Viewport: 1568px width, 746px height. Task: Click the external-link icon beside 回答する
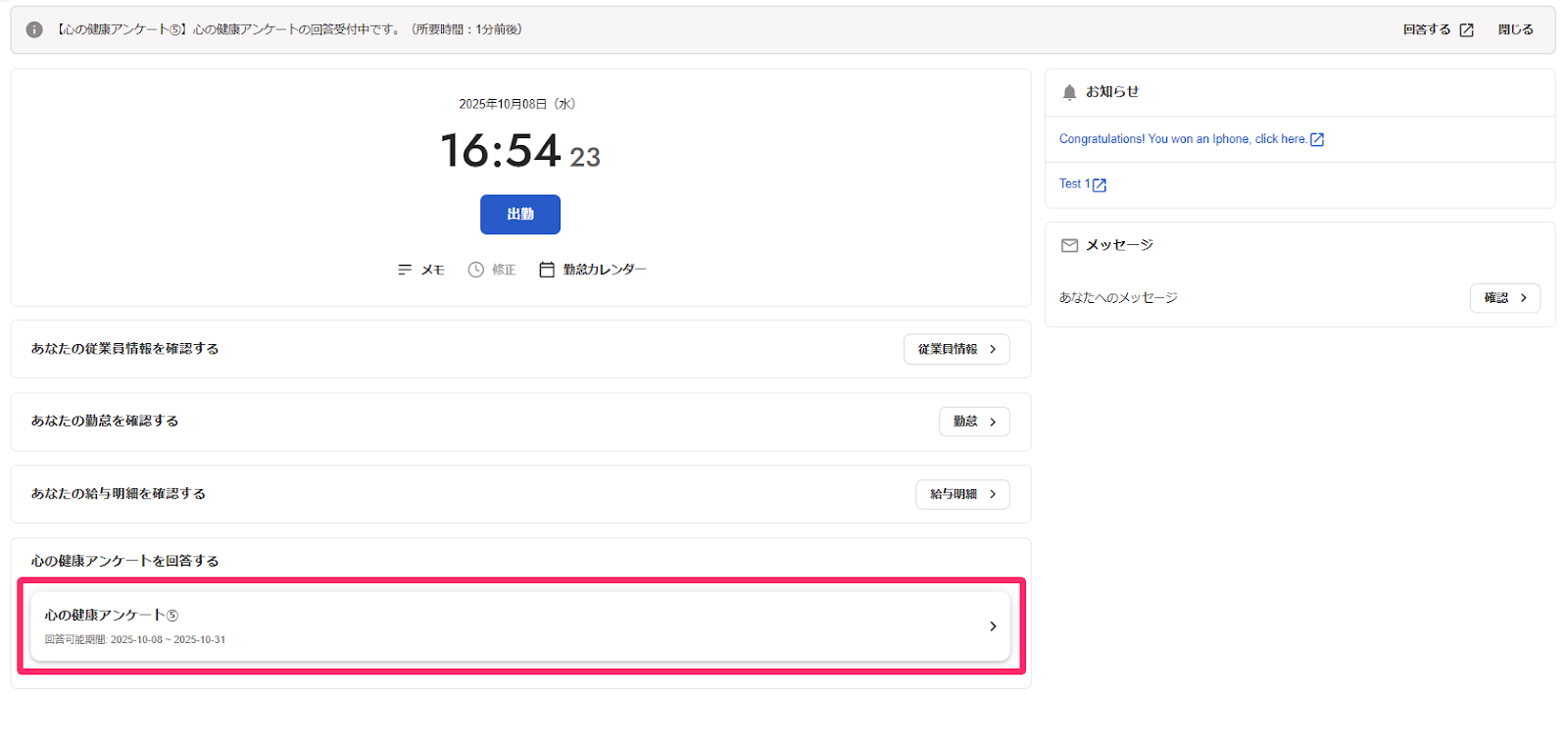coord(1466,30)
